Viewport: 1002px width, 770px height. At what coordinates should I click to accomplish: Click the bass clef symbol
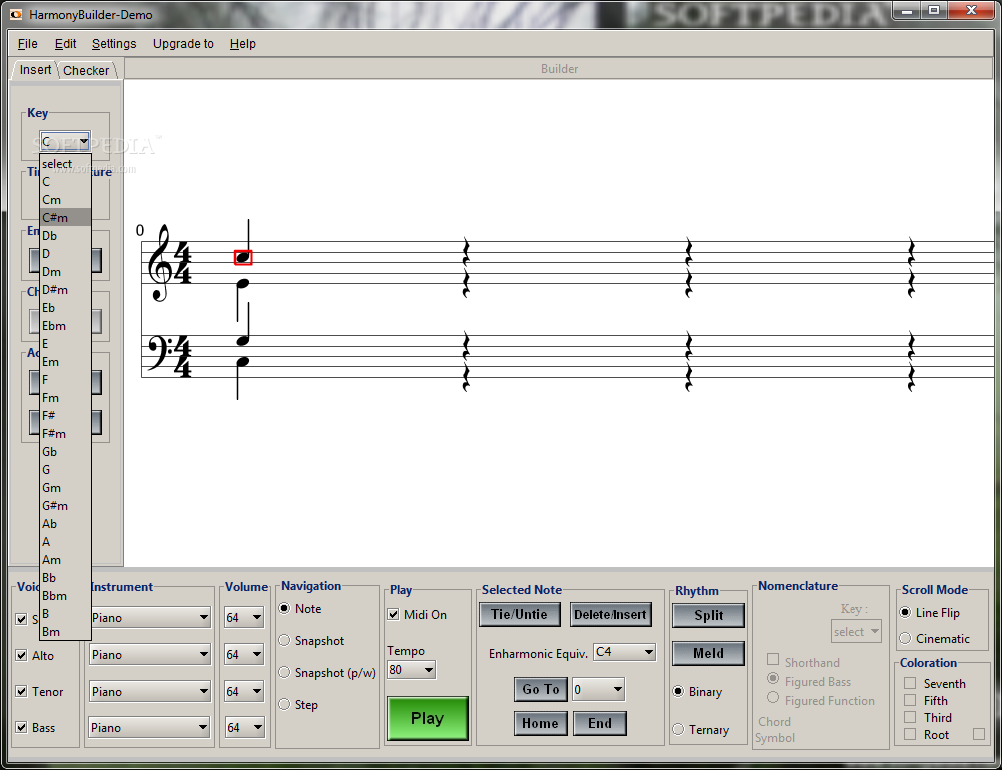[159, 352]
